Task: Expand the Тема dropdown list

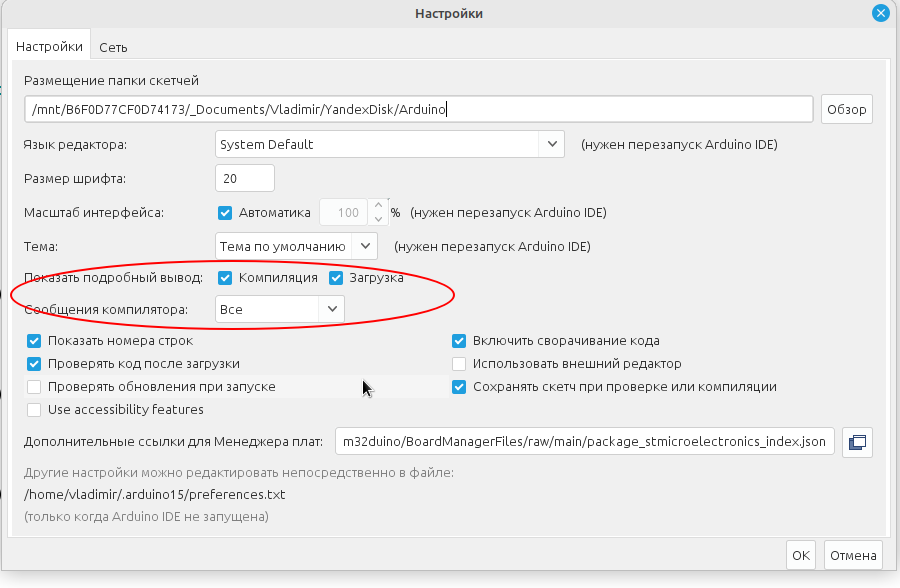Action: [296, 246]
